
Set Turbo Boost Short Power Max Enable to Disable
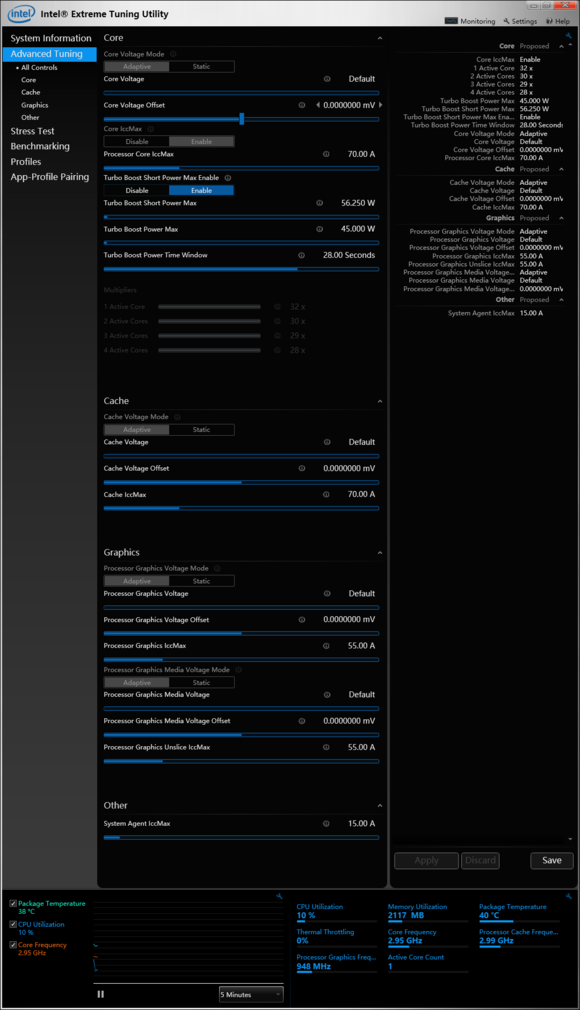137,191
